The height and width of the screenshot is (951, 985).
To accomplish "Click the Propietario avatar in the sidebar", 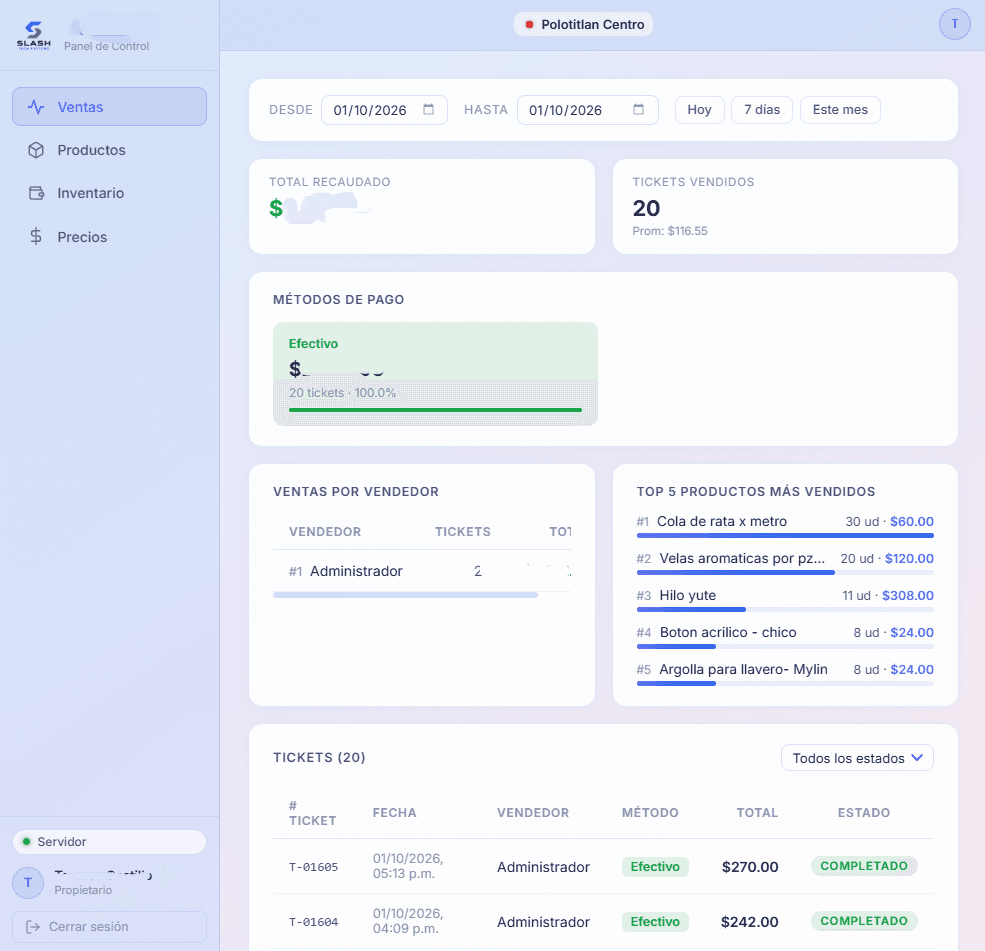I will pyautogui.click(x=28, y=883).
